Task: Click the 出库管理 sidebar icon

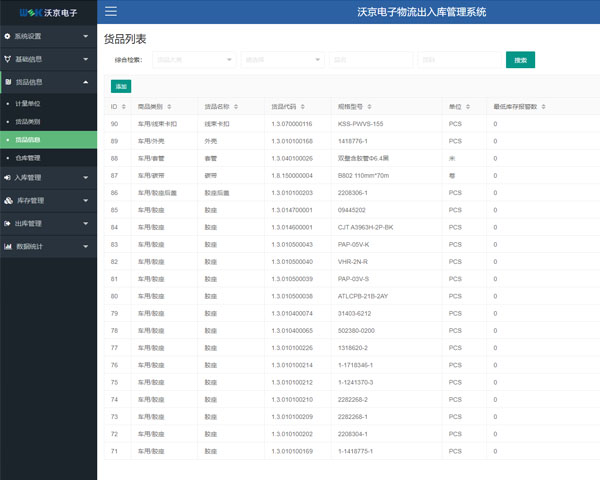Action: [8, 223]
